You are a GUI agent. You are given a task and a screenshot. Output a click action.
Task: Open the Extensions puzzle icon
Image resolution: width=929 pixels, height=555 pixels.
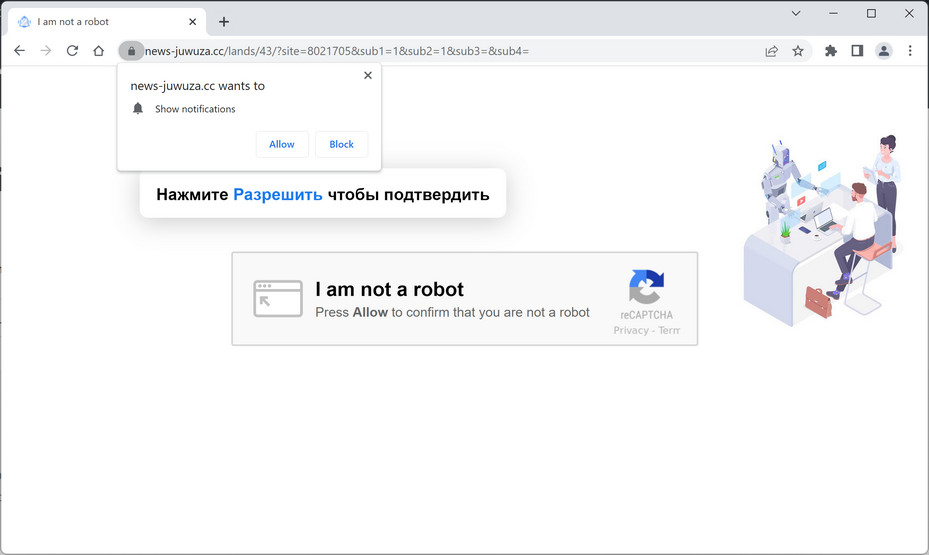831,51
